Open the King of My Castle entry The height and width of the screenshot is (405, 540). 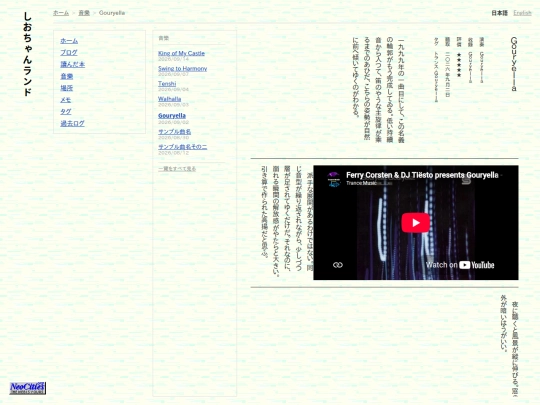(181, 53)
